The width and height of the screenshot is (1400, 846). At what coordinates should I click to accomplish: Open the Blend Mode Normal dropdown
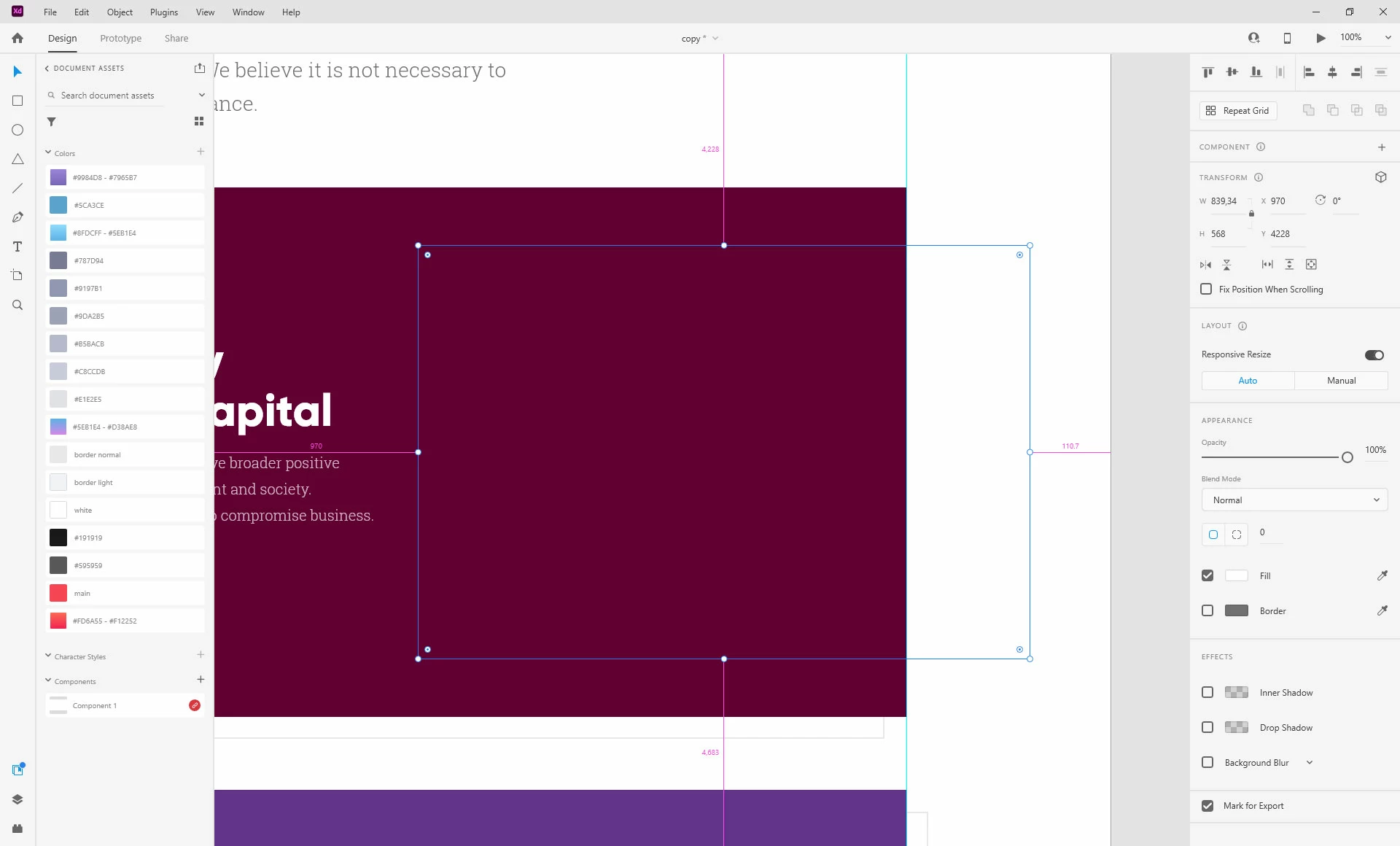pyautogui.click(x=1294, y=500)
